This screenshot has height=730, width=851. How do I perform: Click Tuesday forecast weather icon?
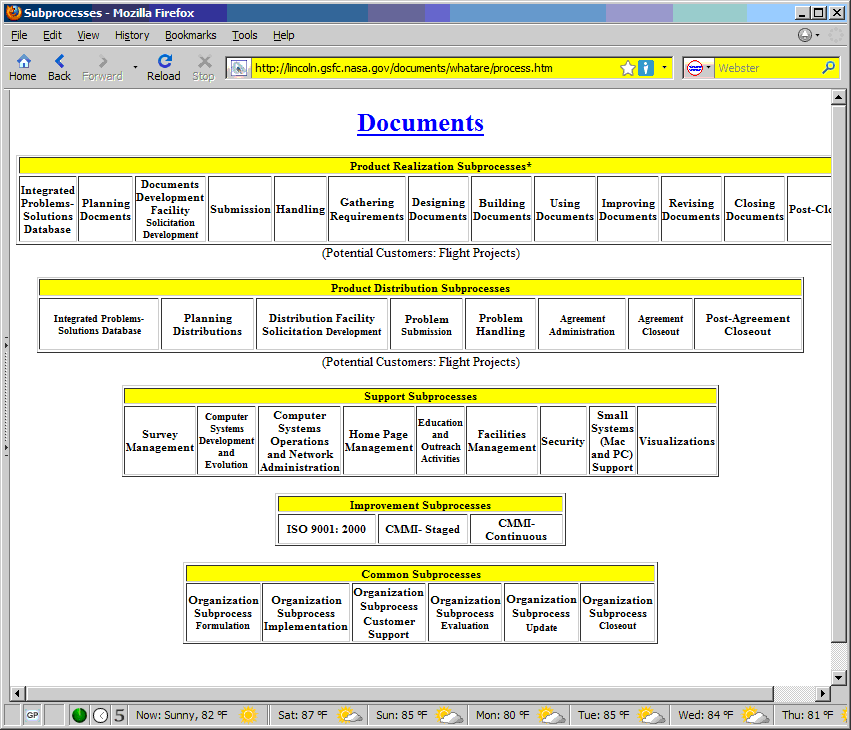[651, 715]
